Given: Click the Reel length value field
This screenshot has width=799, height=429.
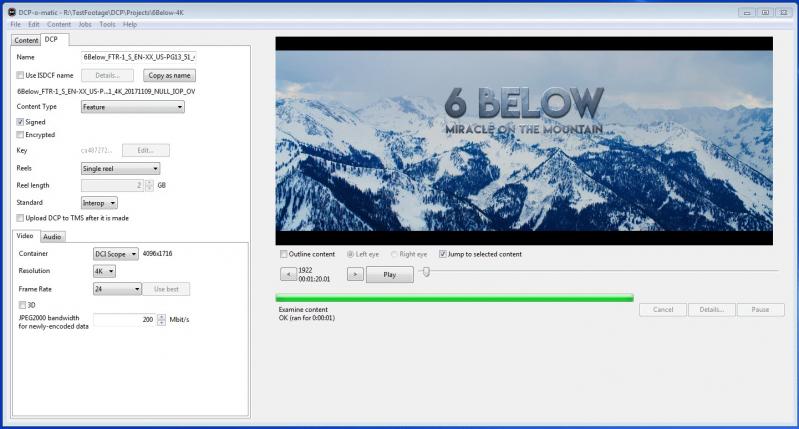Looking at the screenshot, I should pyautogui.click(x=113, y=185).
